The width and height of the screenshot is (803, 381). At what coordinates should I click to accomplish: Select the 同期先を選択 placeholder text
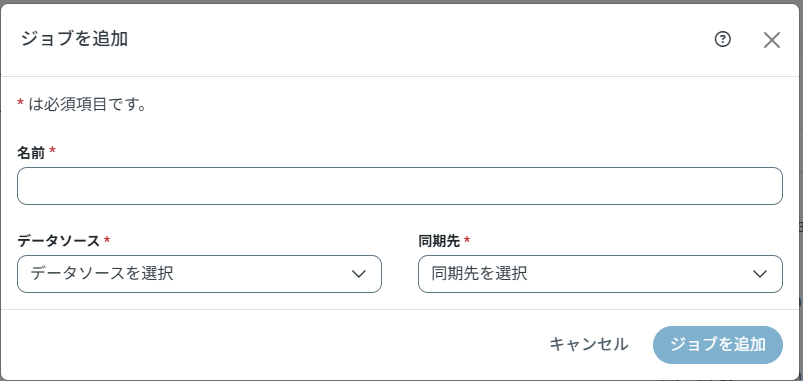click(x=479, y=274)
